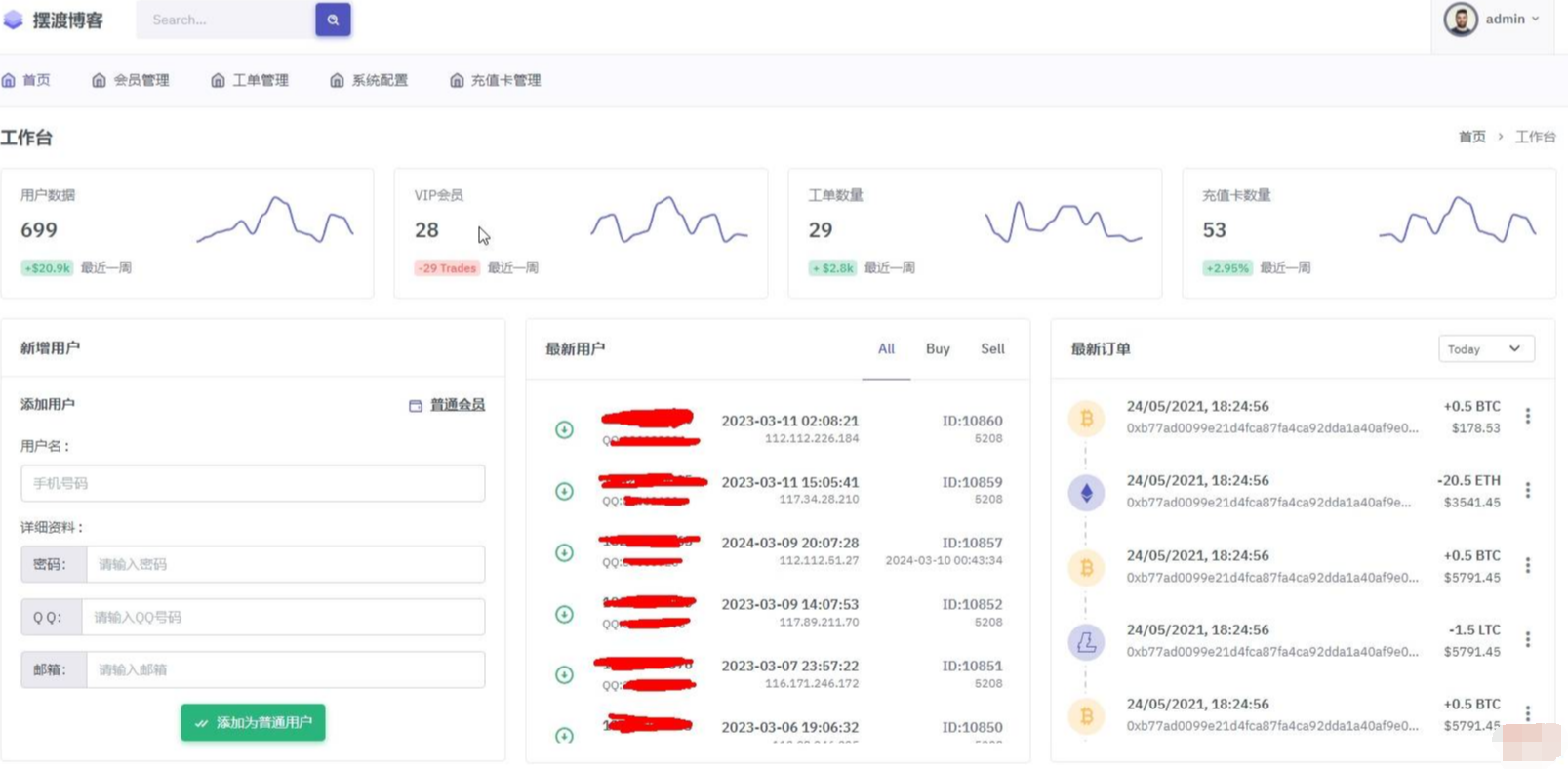Select the Buy tab in 最新用户
Image resolution: width=1568 pixels, height=769 pixels.
pos(938,348)
